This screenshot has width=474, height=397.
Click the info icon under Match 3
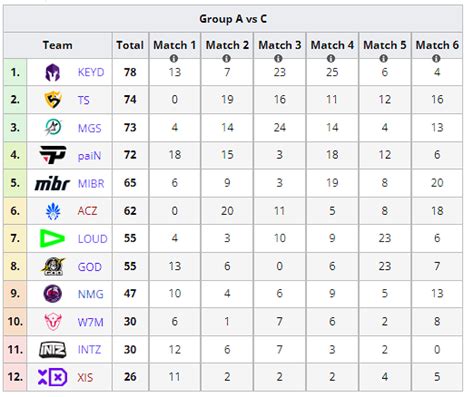[278, 59]
